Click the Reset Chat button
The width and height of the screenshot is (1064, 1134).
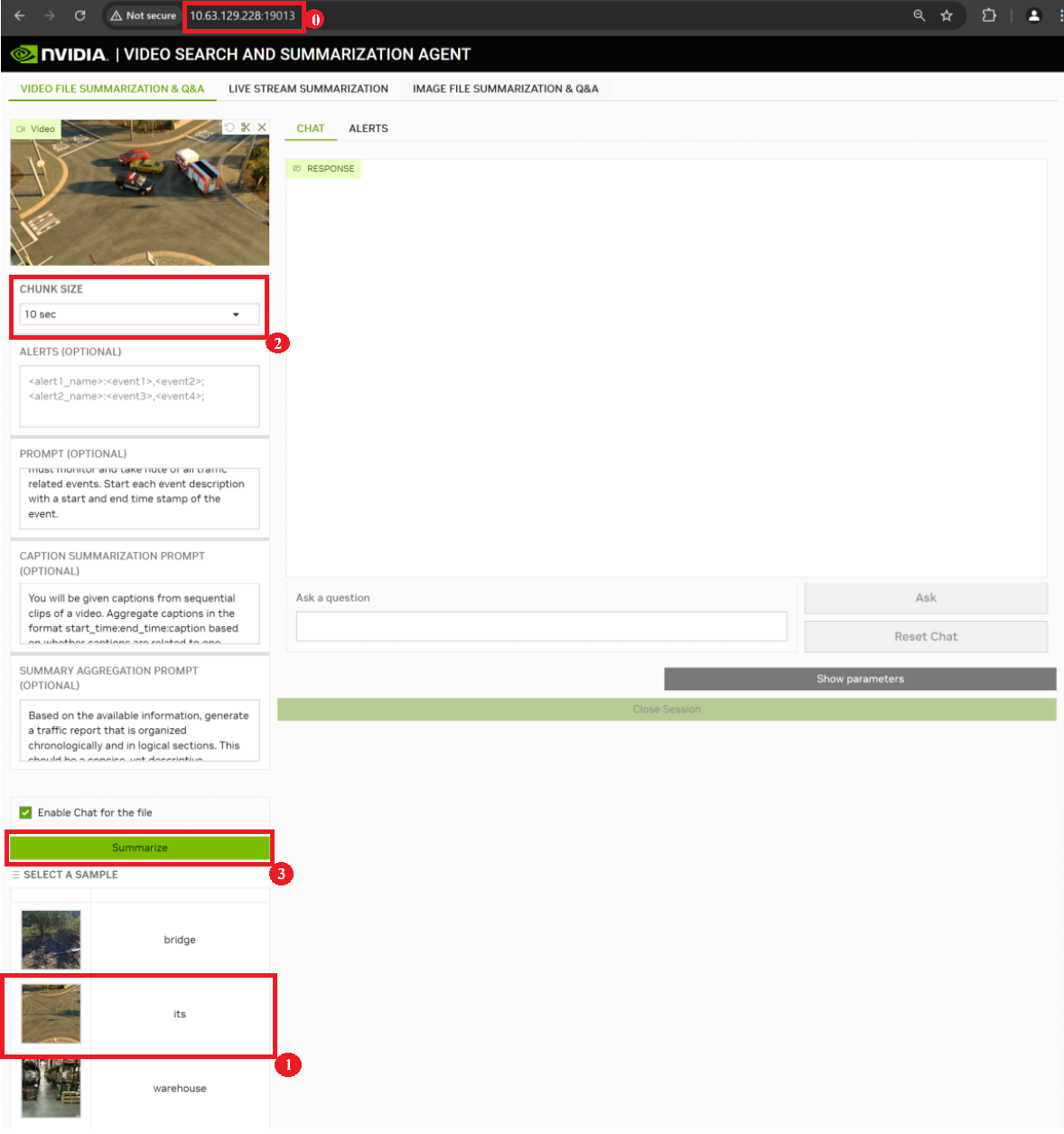coord(925,636)
